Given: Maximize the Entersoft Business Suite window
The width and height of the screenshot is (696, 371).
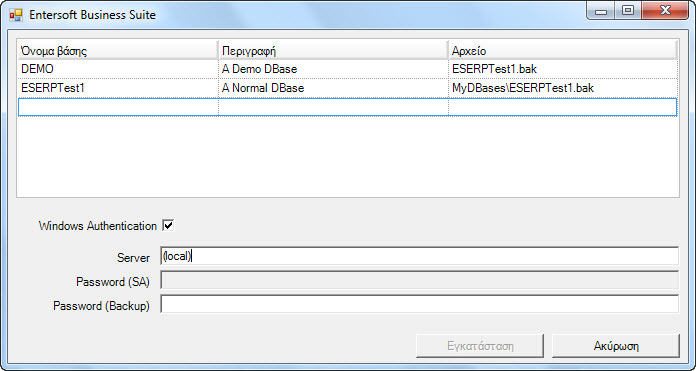Looking at the screenshot, I should (628, 11).
